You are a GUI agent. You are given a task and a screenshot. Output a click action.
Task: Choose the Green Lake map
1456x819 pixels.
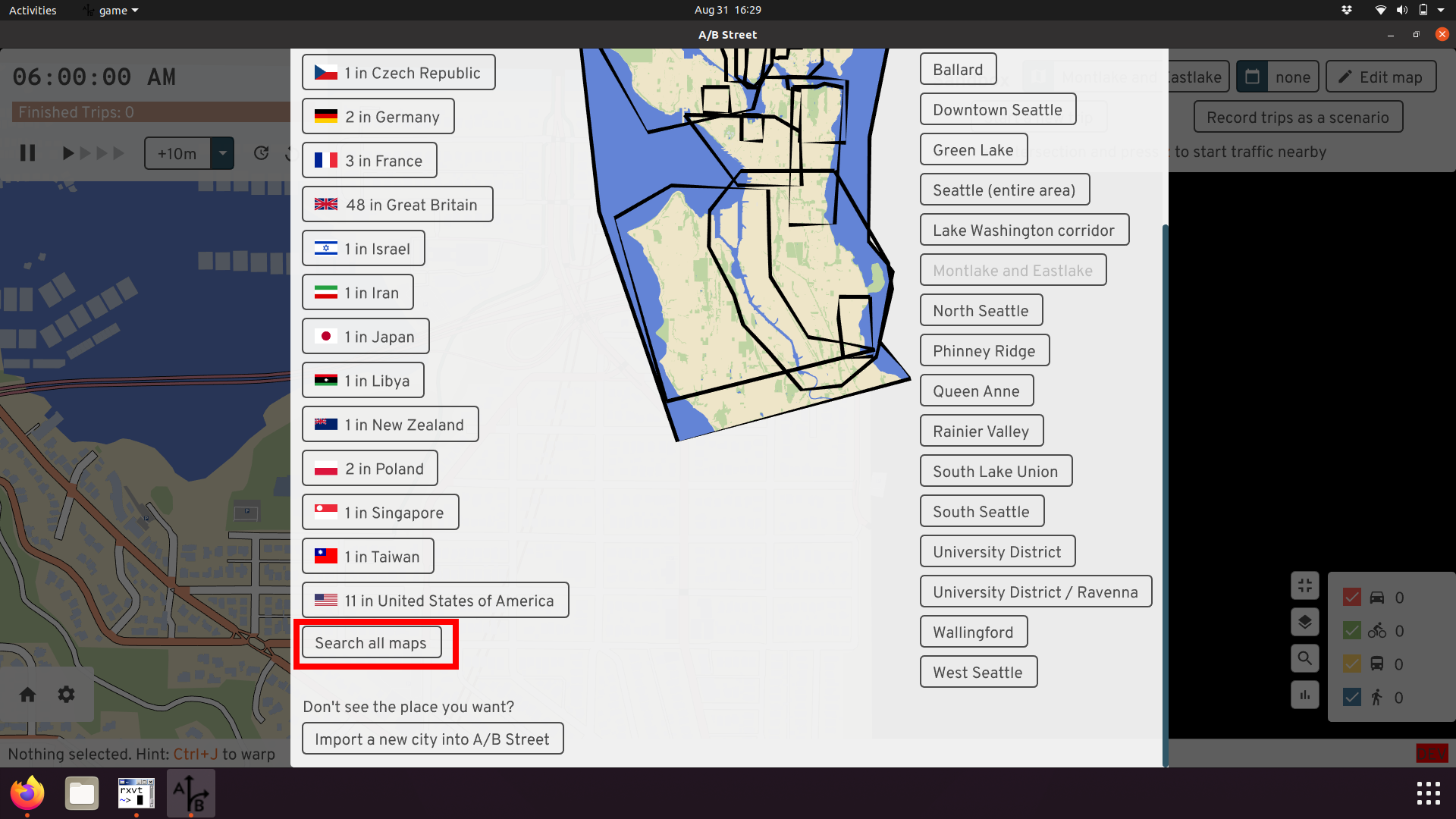973,149
